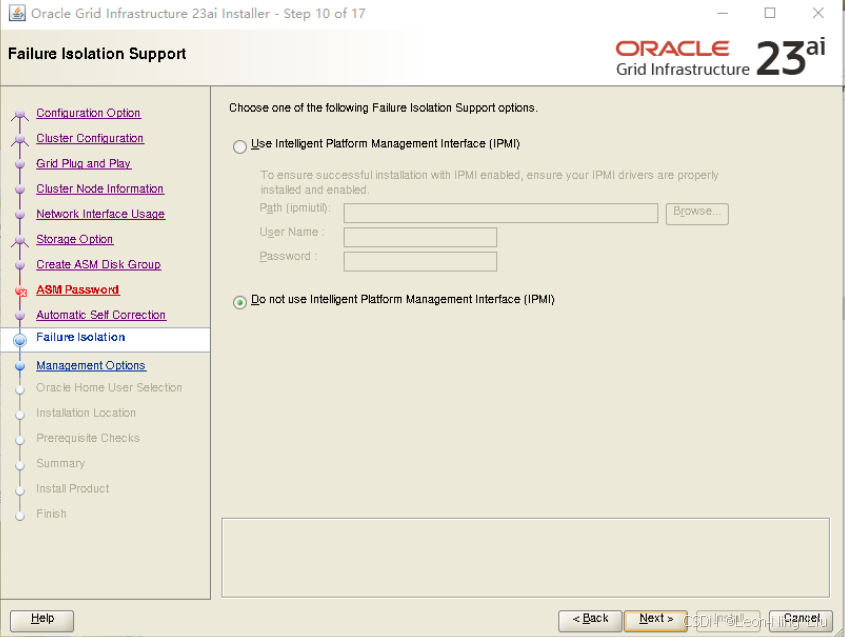The image size is (845, 637).
Task: Open Network Interface Usage step
Action: click(x=100, y=214)
